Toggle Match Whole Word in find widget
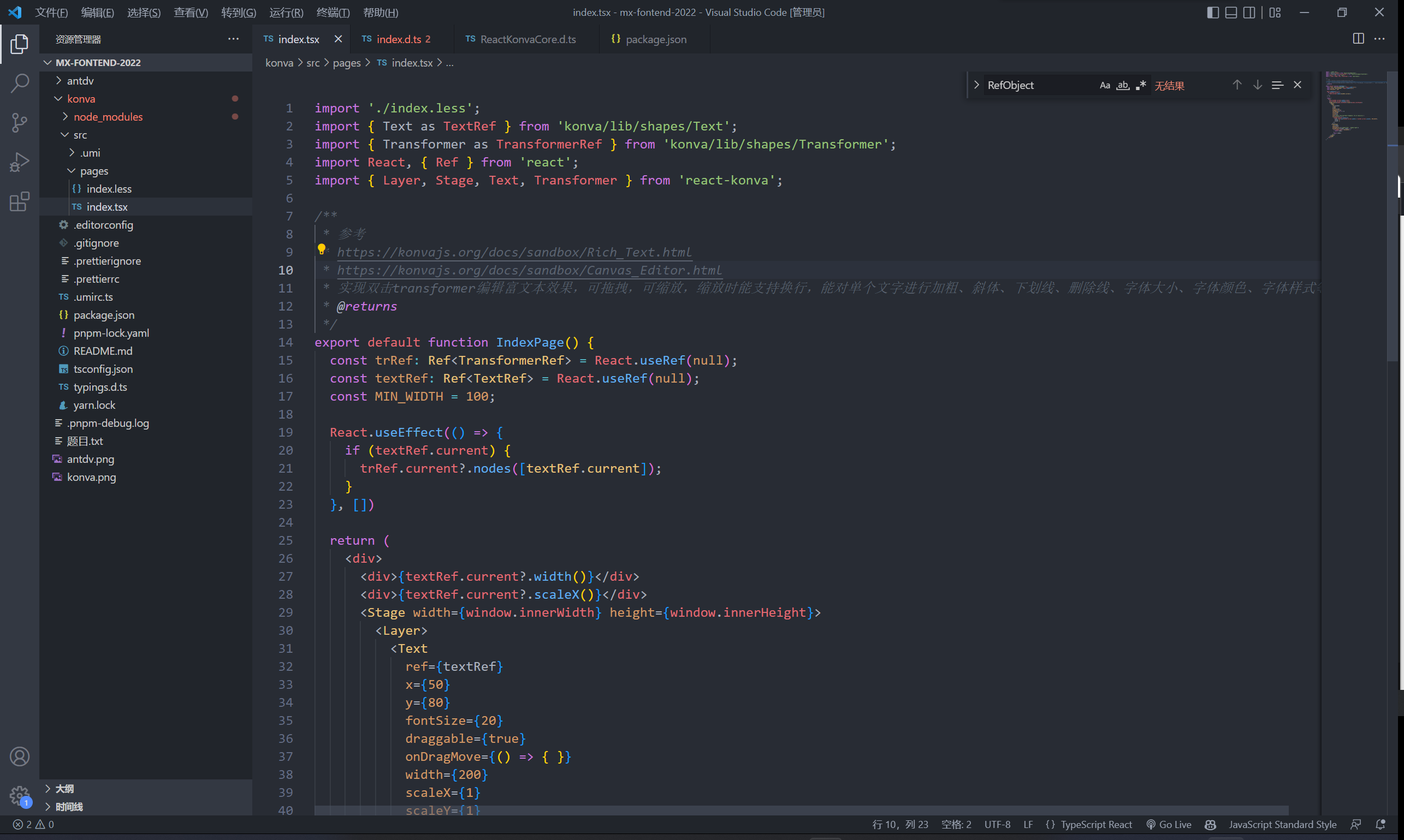This screenshot has width=1404, height=840. pos(1123,86)
